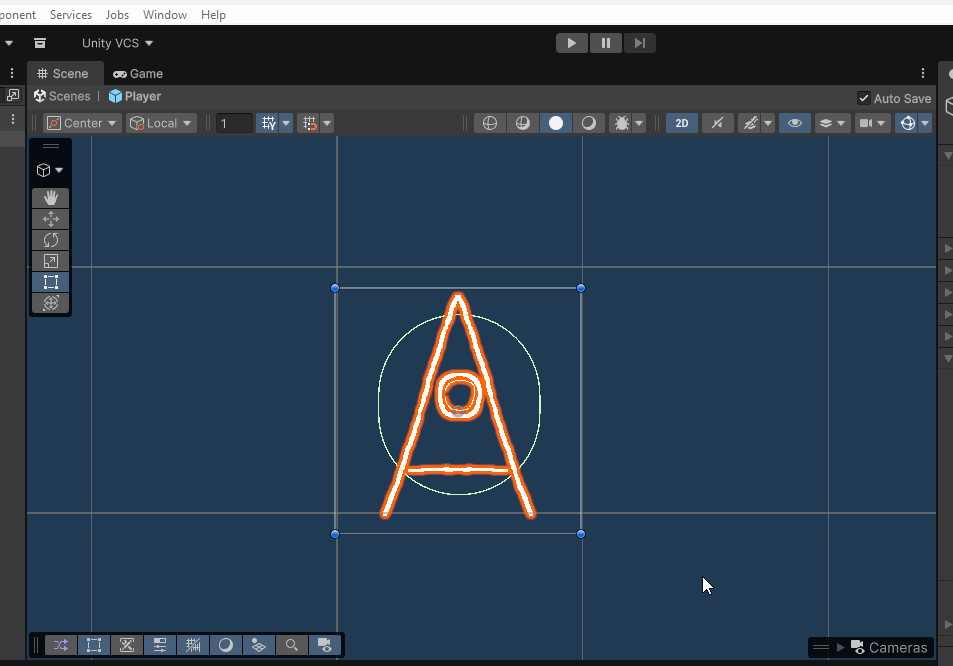This screenshot has width=953, height=666.
Task: Click the Pause button
Action: click(605, 43)
